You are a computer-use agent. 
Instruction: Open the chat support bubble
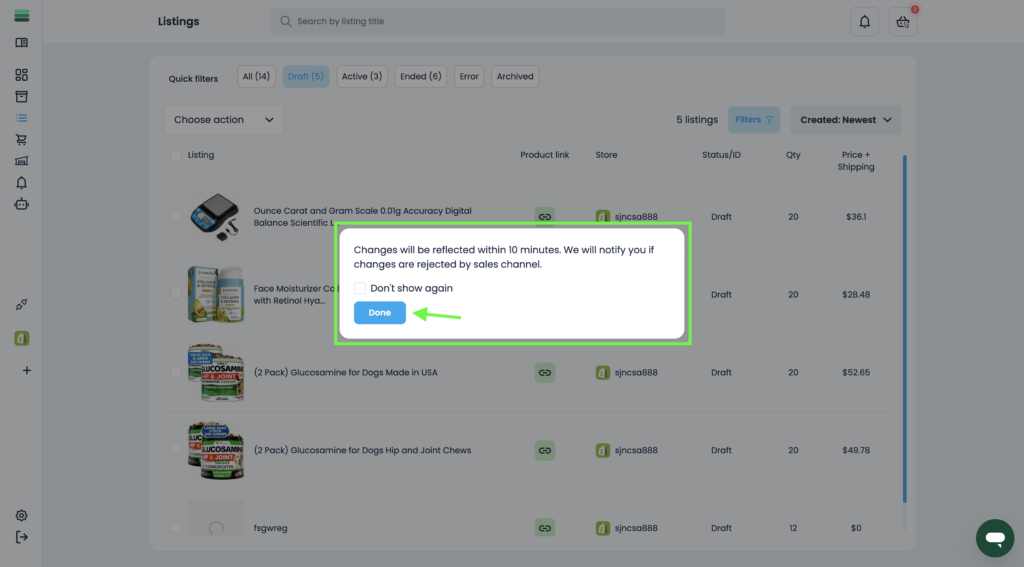[994, 538]
